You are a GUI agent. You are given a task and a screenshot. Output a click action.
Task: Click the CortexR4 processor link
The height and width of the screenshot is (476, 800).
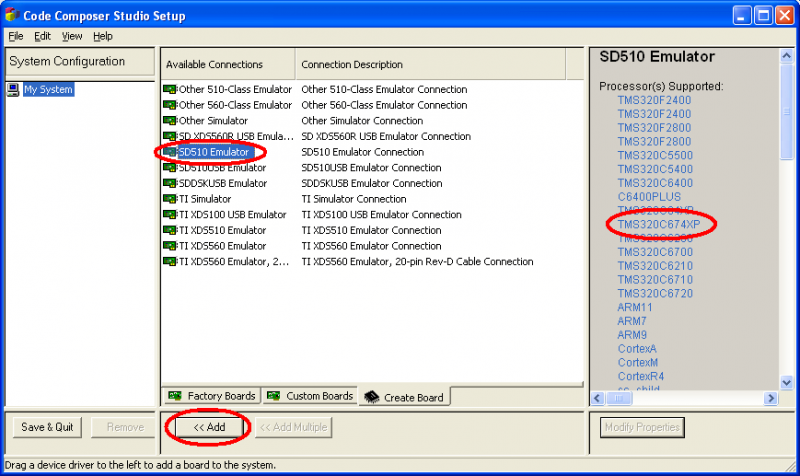pos(641,376)
